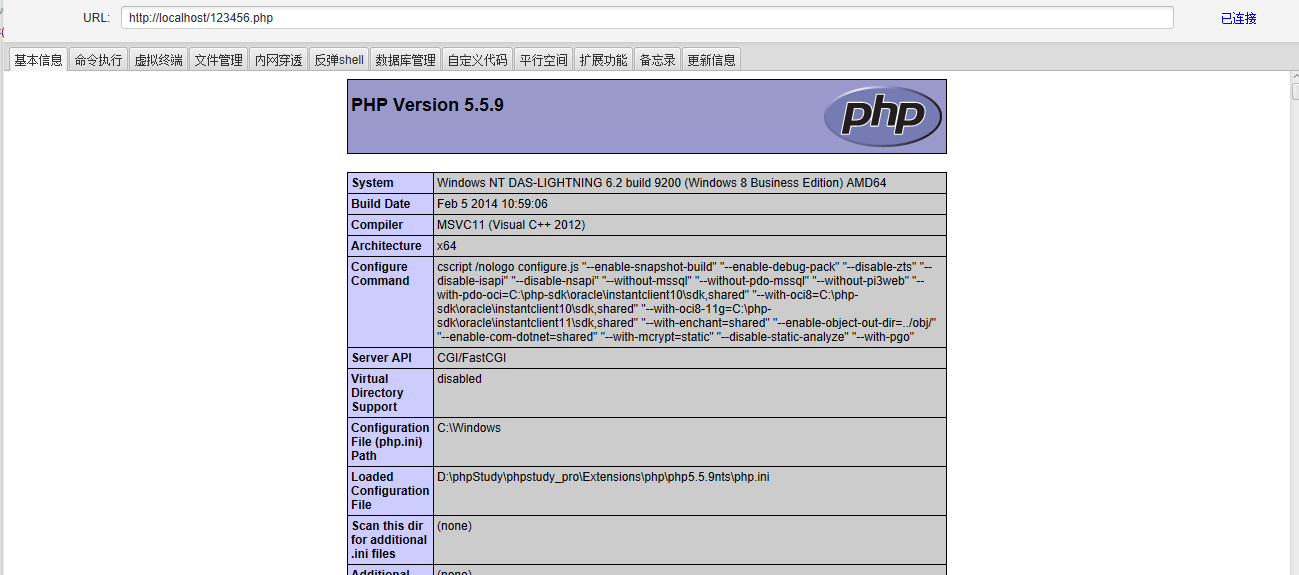
Task: Switch to the 扩展功能 tab
Action: (x=603, y=60)
